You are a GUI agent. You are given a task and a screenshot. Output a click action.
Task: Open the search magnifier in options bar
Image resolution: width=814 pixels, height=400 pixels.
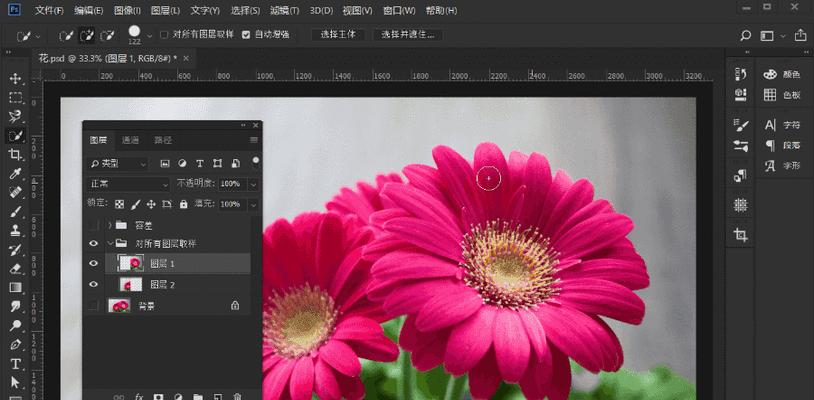tap(745, 36)
